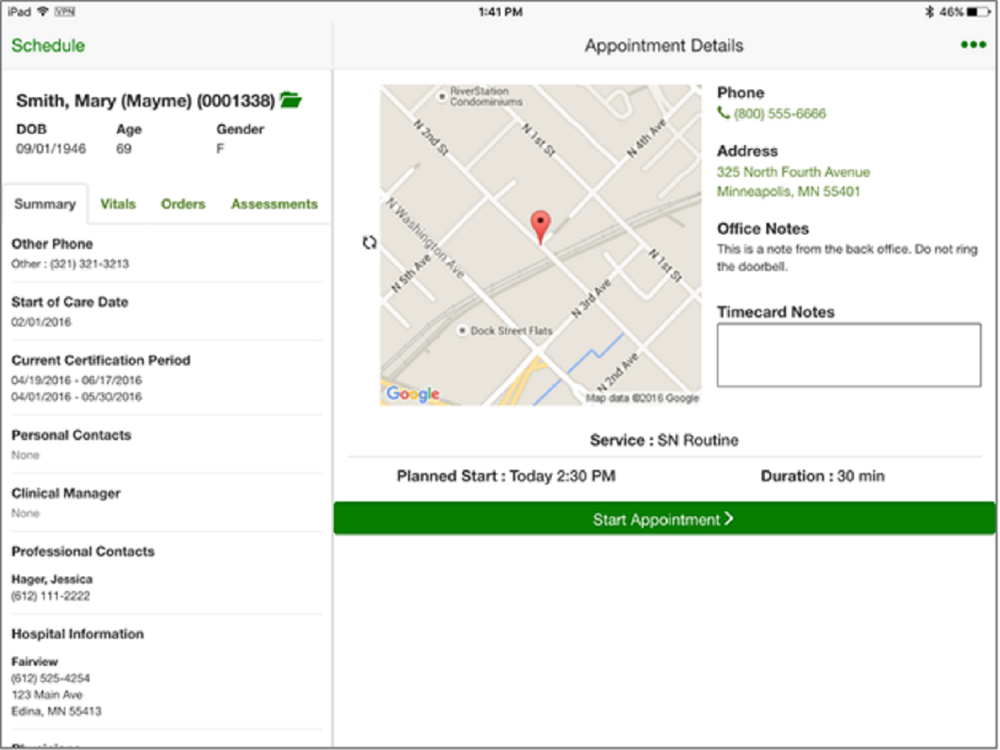Click the Google logo on the map
1000x750 pixels.
(x=413, y=393)
